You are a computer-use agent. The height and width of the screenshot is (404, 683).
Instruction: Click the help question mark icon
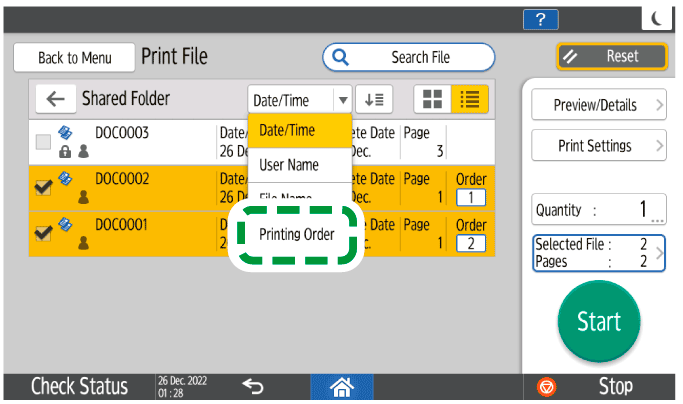(x=541, y=19)
